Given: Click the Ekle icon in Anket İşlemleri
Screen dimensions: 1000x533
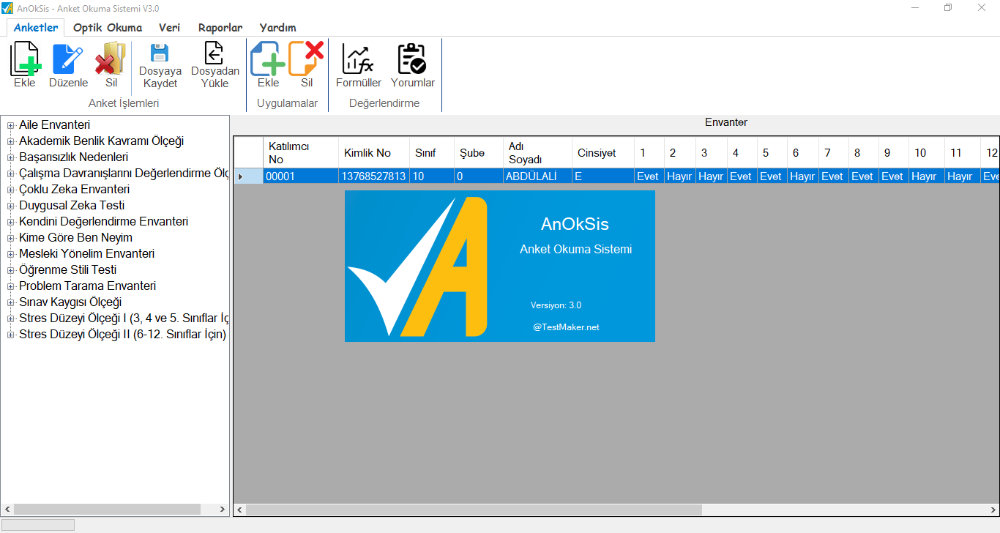Looking at the screenshot, I should 25,61.
